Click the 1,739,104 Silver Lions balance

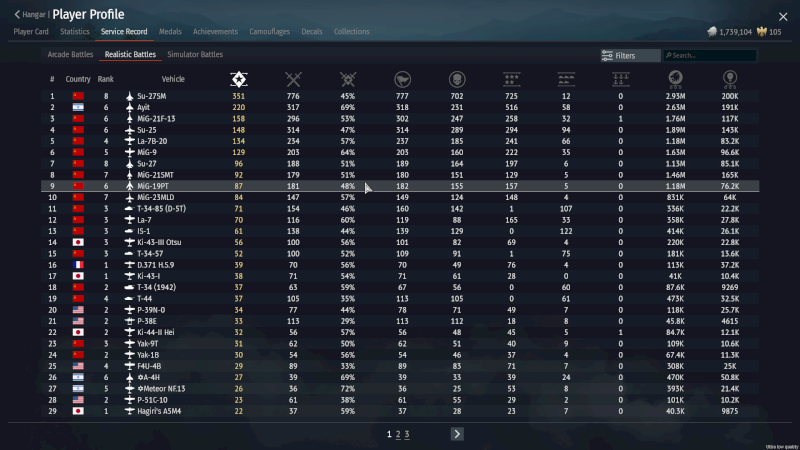click(736, 32)
